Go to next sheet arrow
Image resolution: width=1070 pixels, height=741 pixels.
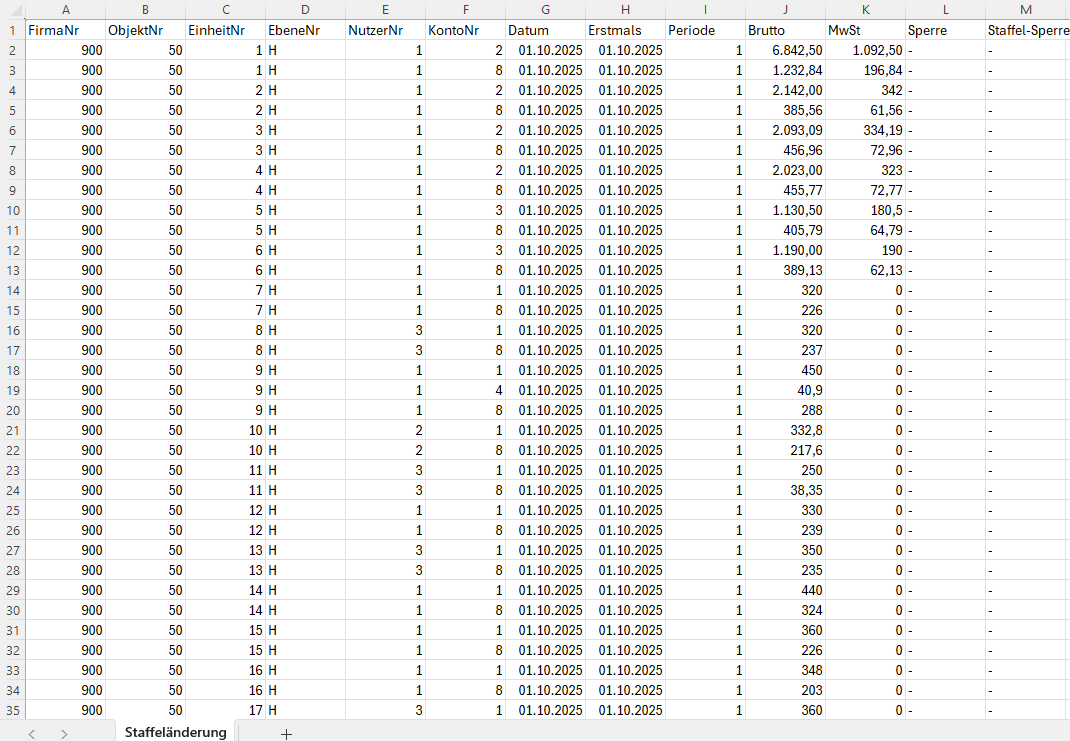64,734
